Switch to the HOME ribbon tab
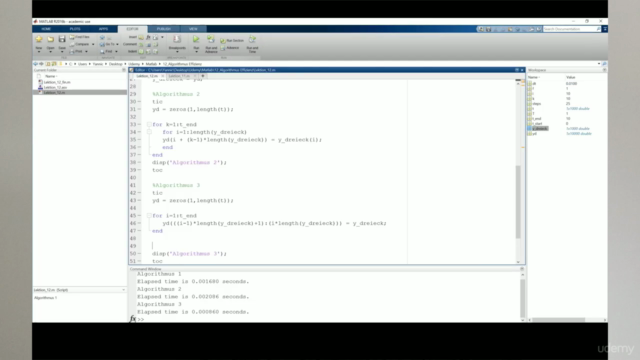The width and height of the screenshot is (640, 360). [46, 29]
